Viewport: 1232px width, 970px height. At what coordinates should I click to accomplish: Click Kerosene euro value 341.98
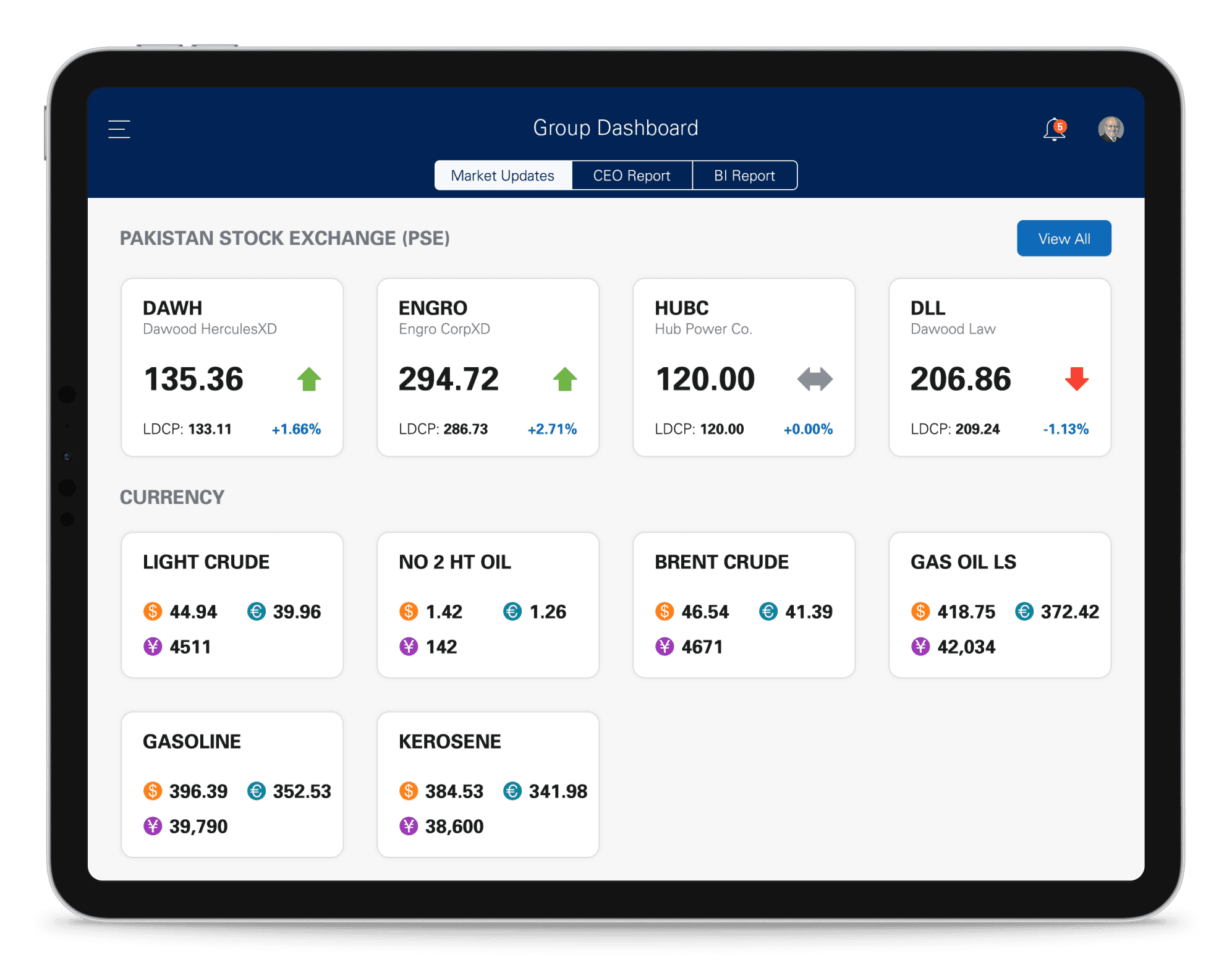[x=558, y=791]
